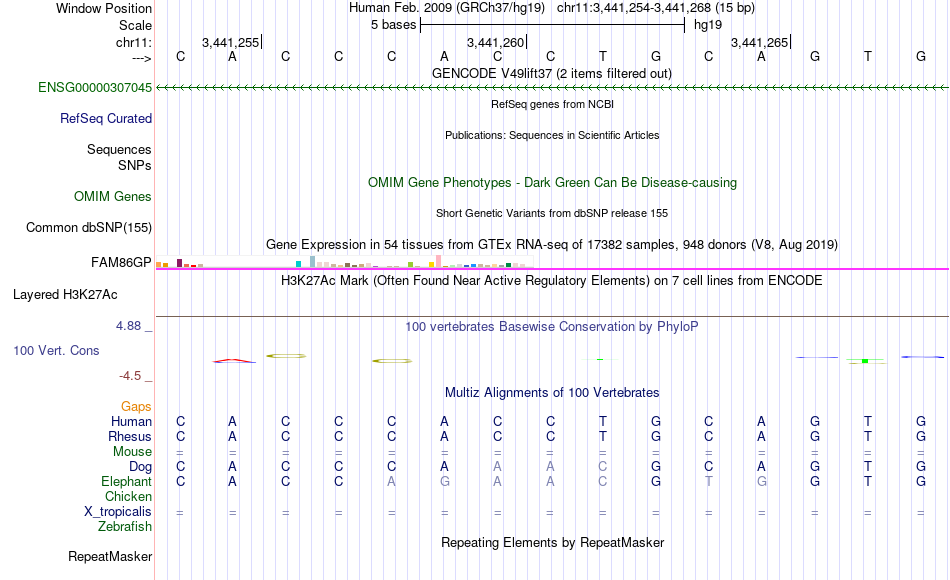This screenshot has width=950, height=580.
Task: Select the Human alignment row label
Action: click(x=131, y=421)
